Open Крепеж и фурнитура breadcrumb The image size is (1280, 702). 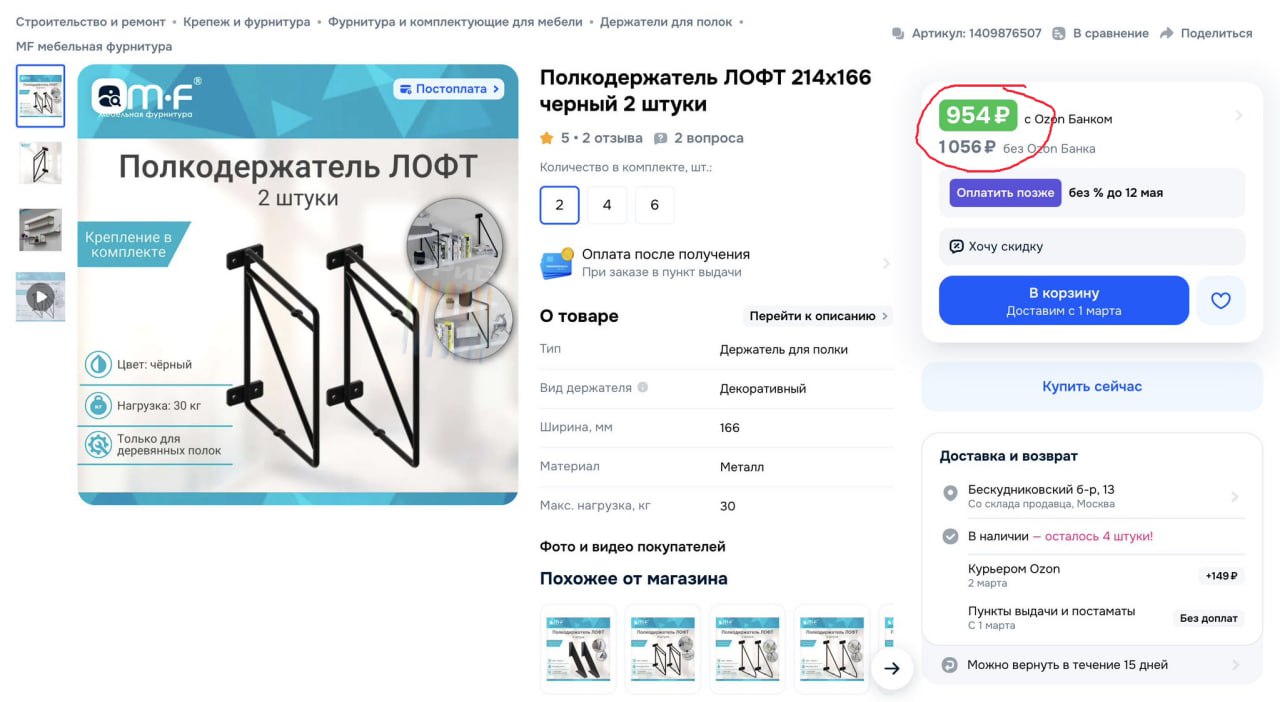click(x=246, y=21)
